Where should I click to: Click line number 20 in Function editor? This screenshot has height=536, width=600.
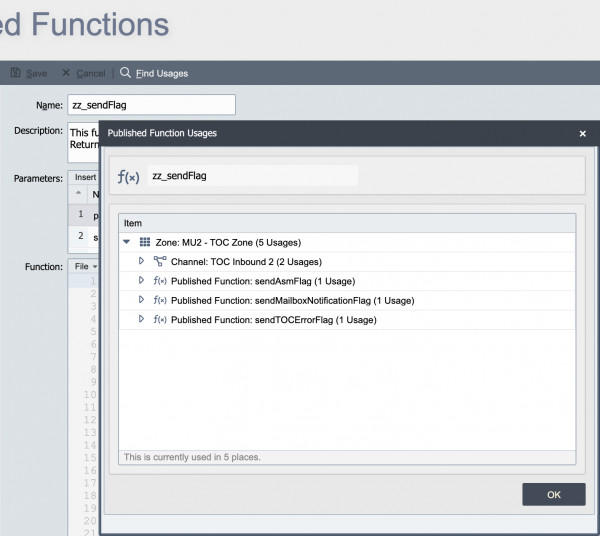coord(90,521)
